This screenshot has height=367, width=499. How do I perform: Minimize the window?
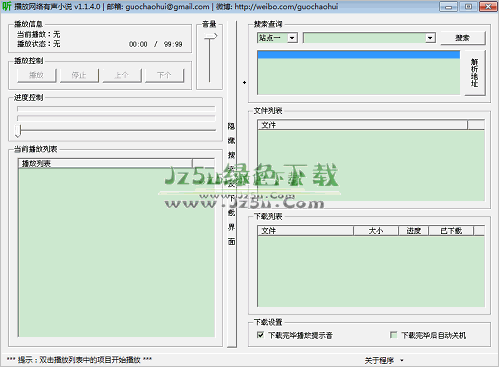[x=448, y=6]
